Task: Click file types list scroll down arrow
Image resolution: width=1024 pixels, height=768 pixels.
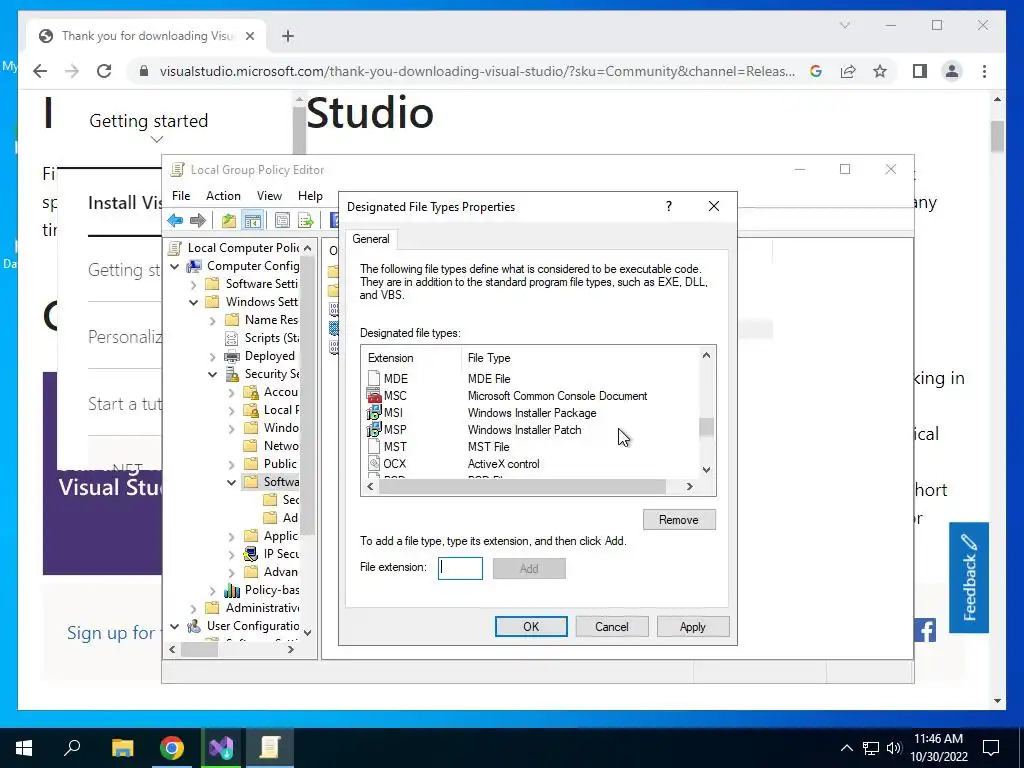Action: (707, 470)
